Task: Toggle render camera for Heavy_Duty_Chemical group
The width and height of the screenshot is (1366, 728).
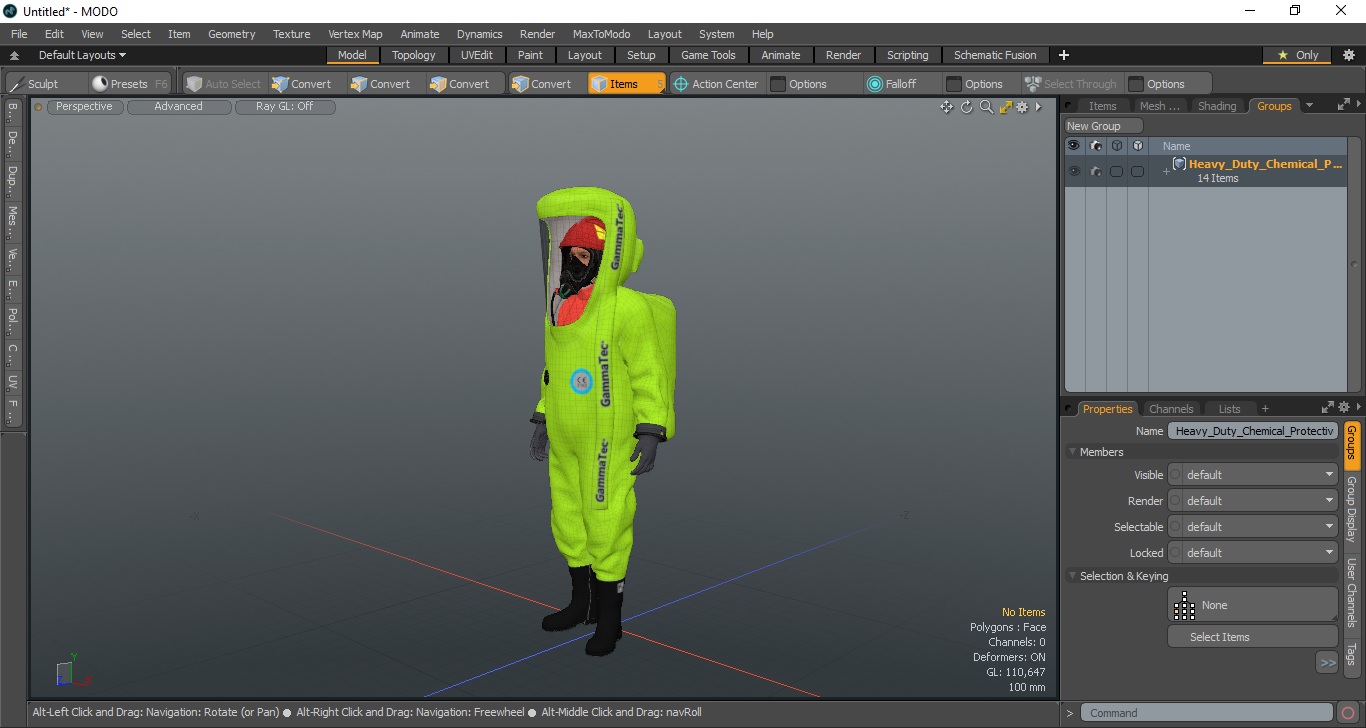Action: [x=1095, y=172]
